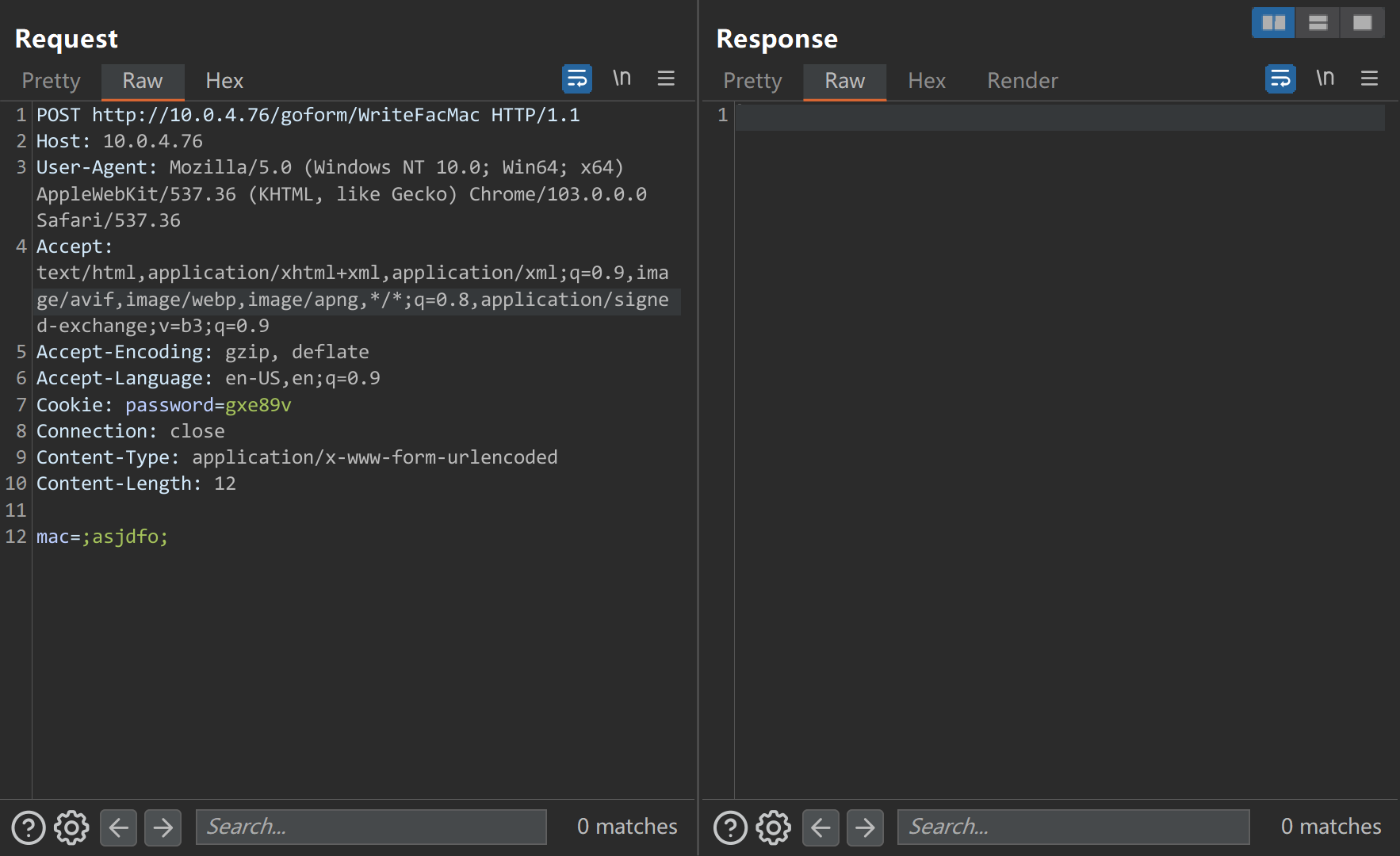Image resolution: width=1400 pixels, height=856 pixels.
Task: Click the empty Response line 1
Action: click(1060, 116)
